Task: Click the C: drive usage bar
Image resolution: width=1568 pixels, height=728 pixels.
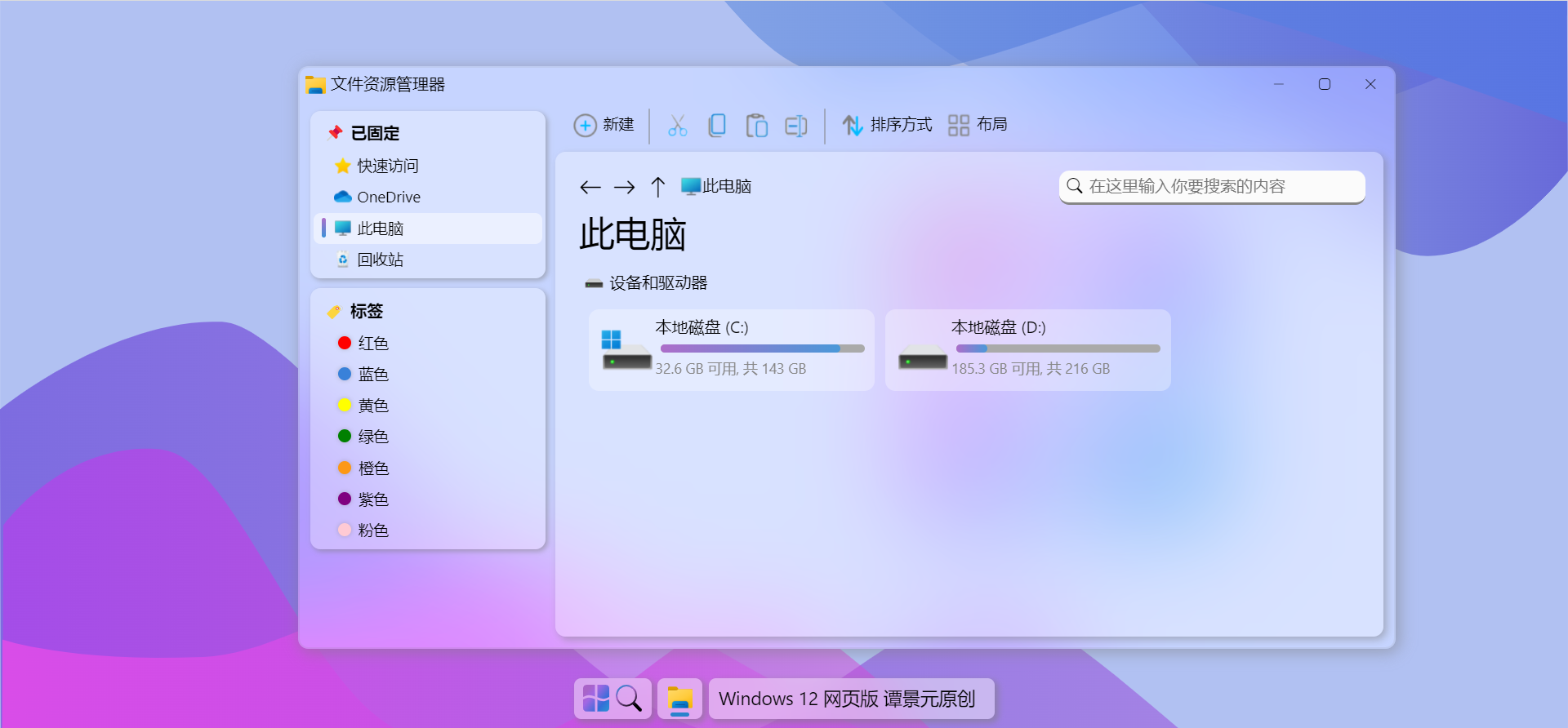Action: (762, 348)
